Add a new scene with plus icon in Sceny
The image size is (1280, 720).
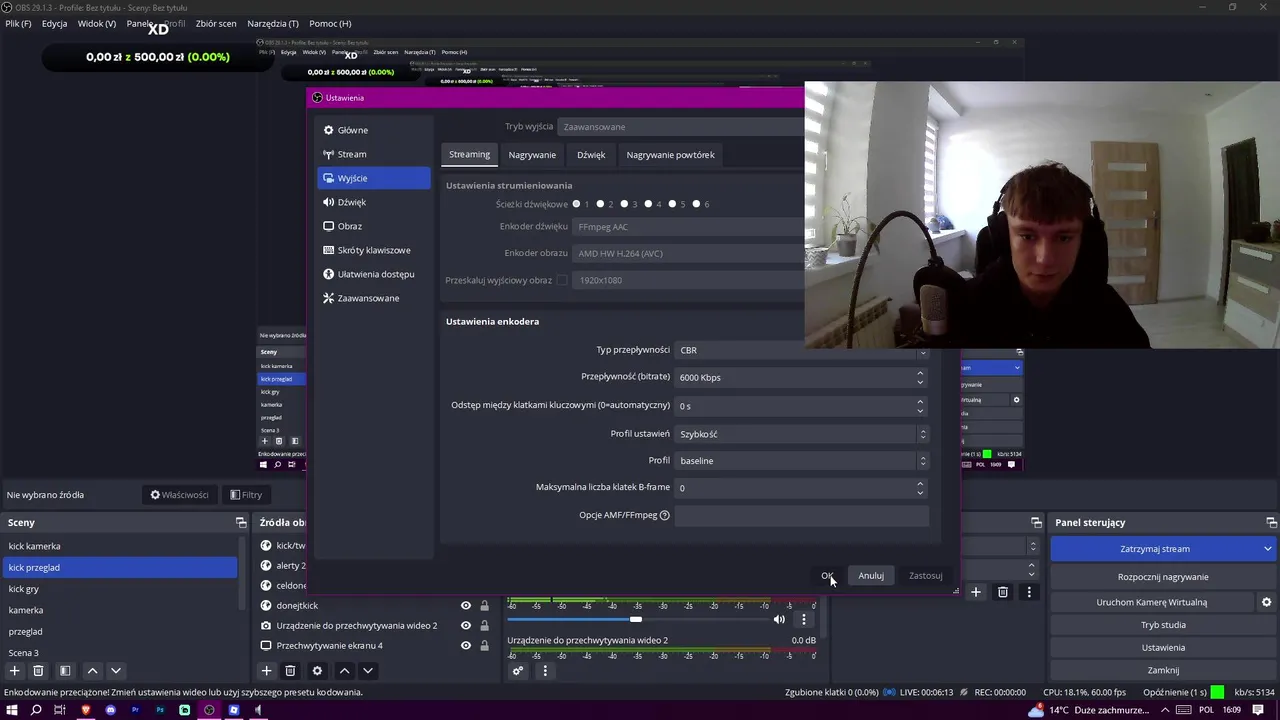(x=14, y=671)
